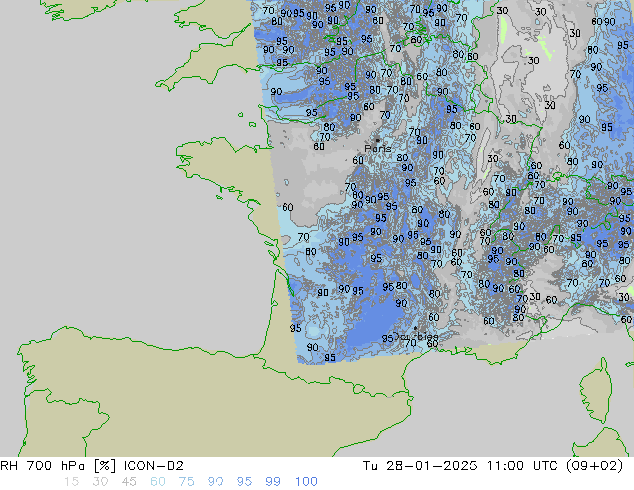Click the '11:00 UTC' time label
The width and height of the screenshot is (634, 490).
tap(523, 466)
